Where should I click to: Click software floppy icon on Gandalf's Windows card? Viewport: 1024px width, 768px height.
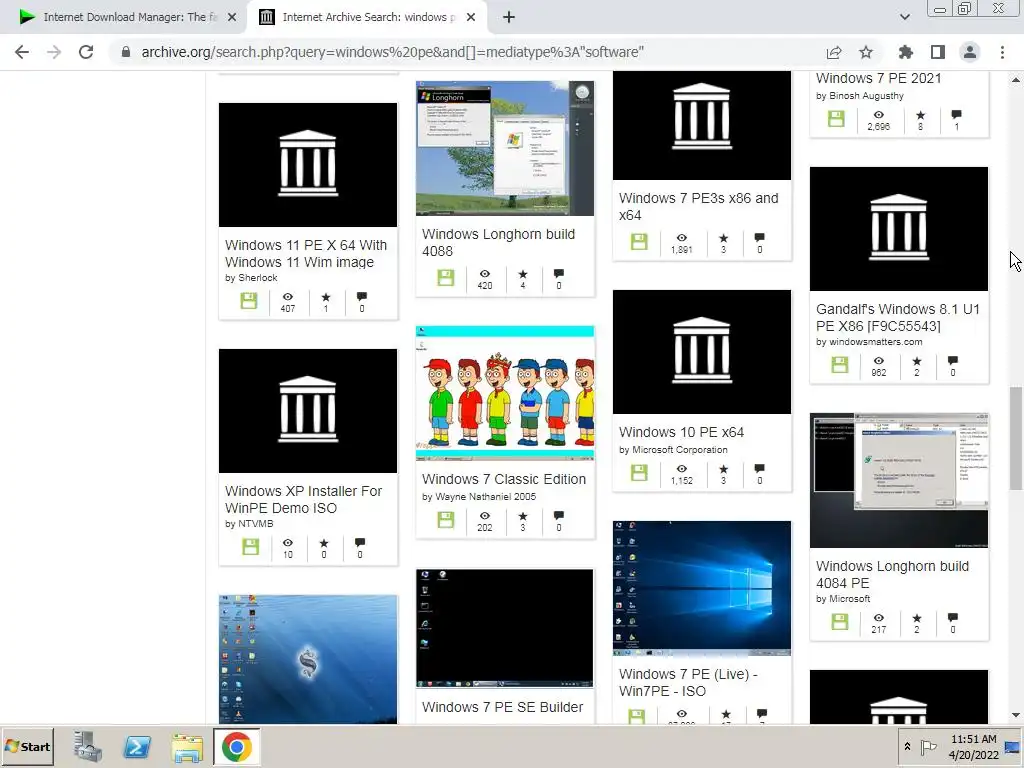tap(840, 365)
